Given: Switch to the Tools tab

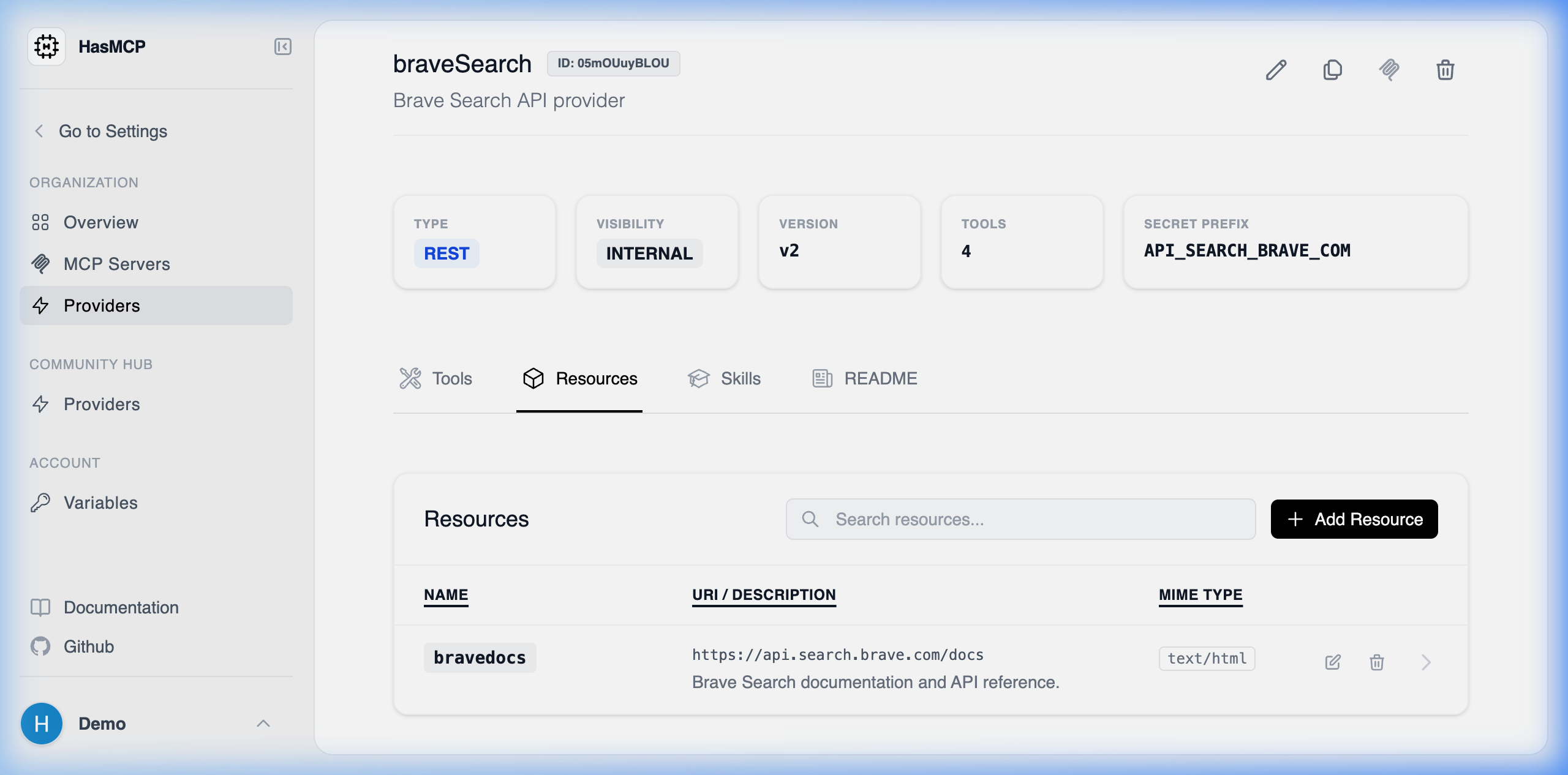Looking at the screenshot, I should [x=436, y=378].
